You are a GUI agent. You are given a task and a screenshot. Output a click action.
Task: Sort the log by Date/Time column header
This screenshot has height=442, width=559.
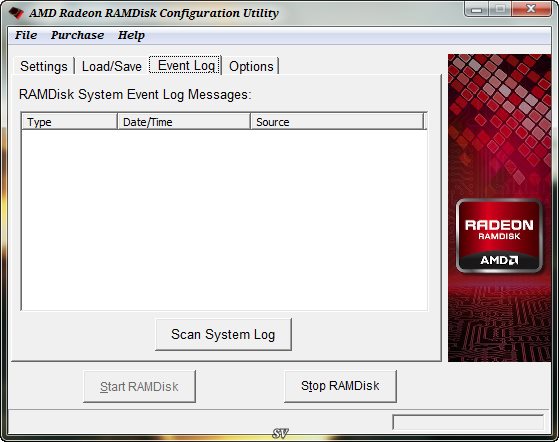pyautogui.click(x=184, y=122)
